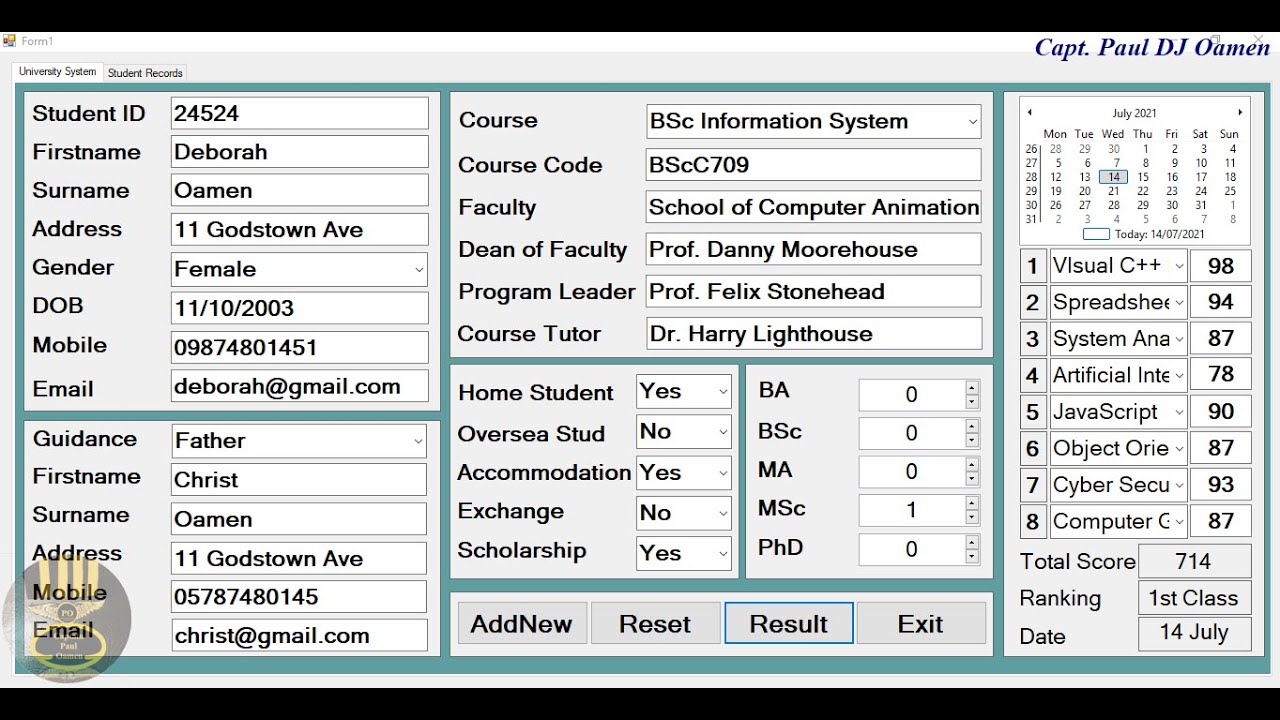Decrease the MSc spinner value
The width and height of the screenshot is (1280, 720).
(x=972, y=518)
